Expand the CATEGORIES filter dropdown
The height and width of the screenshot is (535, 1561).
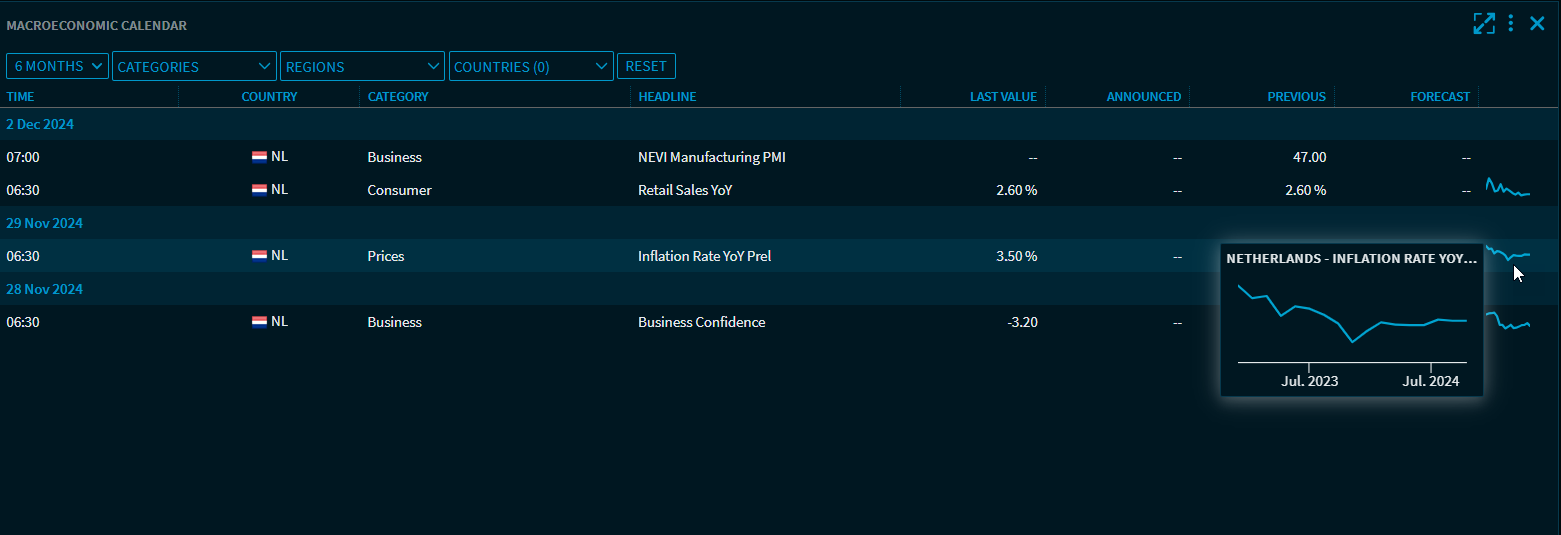(194, 66)
